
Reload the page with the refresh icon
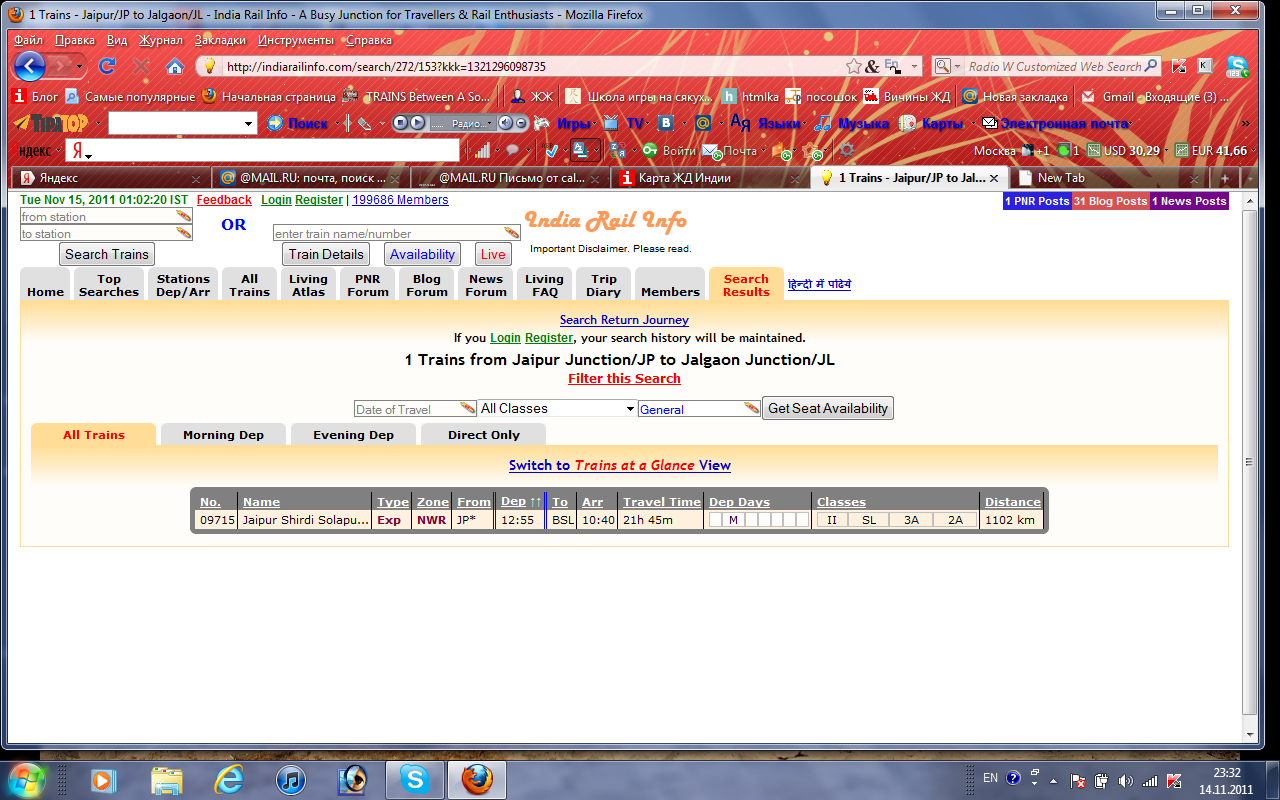(x=107, y=67)
